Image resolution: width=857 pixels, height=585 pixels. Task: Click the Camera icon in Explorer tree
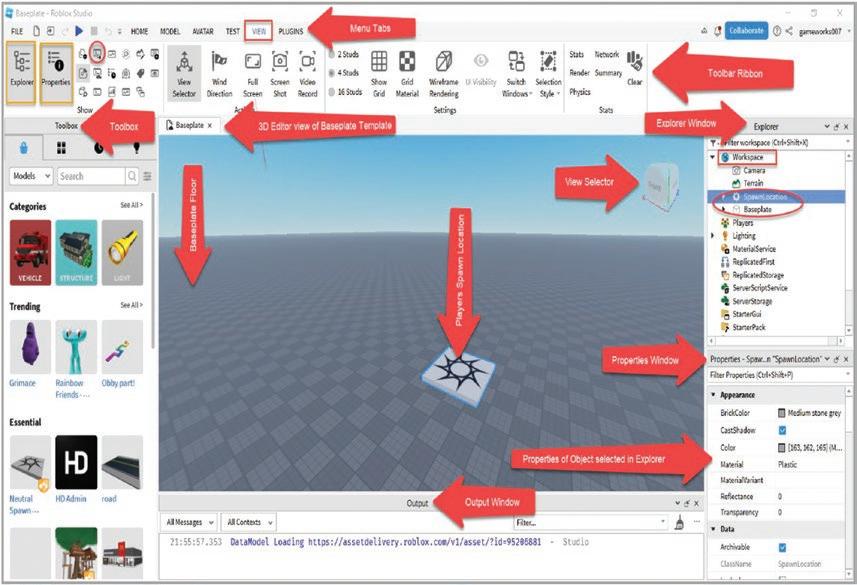pos(736,170)
